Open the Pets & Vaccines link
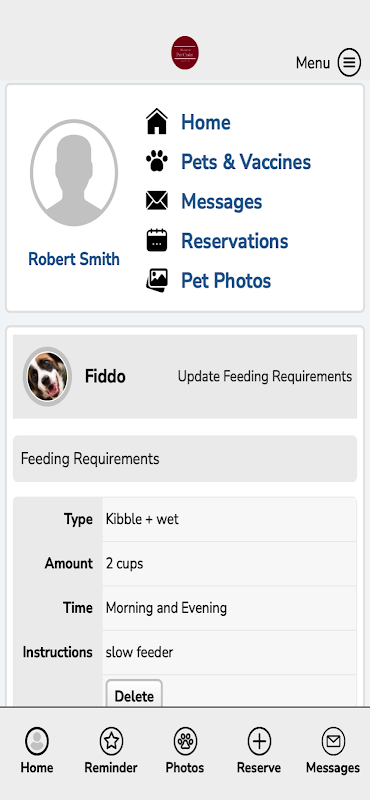Image resolution: width=370 pixels, height=800 pixels. [x=246, y=162]
